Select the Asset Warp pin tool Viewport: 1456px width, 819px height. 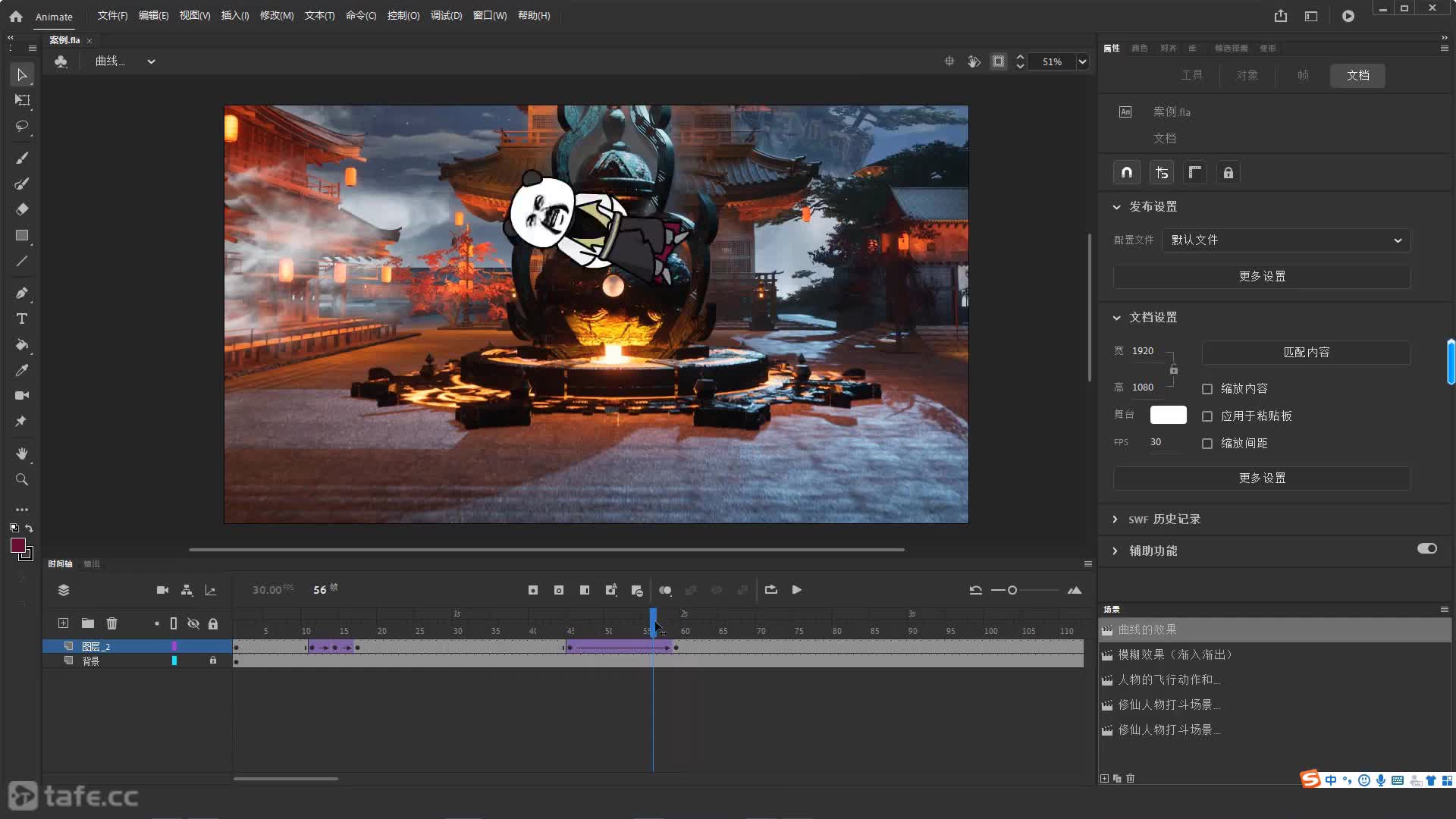22,421
